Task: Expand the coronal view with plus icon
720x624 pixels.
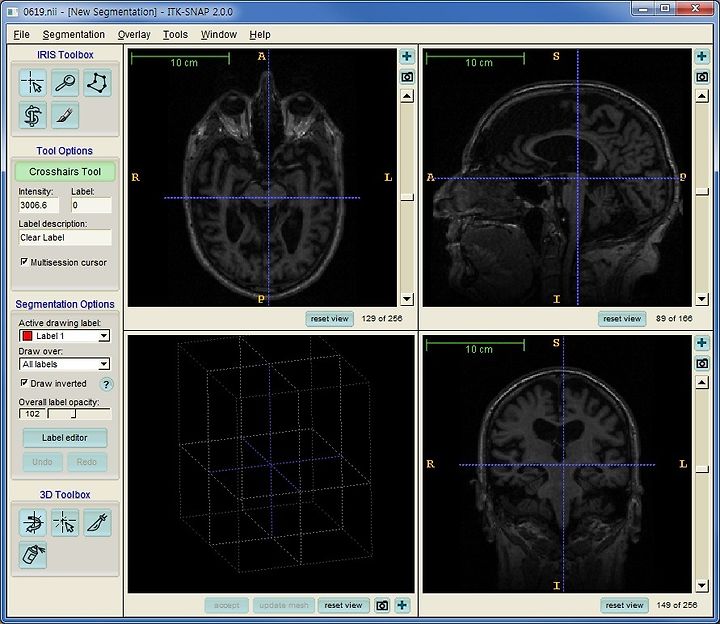Action: [702, 343]
